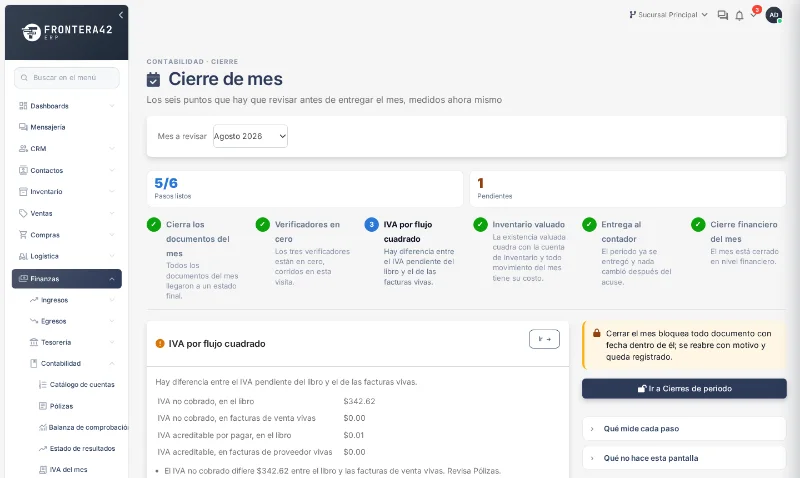Open the tasks icon with red badge

coord(754,14)
